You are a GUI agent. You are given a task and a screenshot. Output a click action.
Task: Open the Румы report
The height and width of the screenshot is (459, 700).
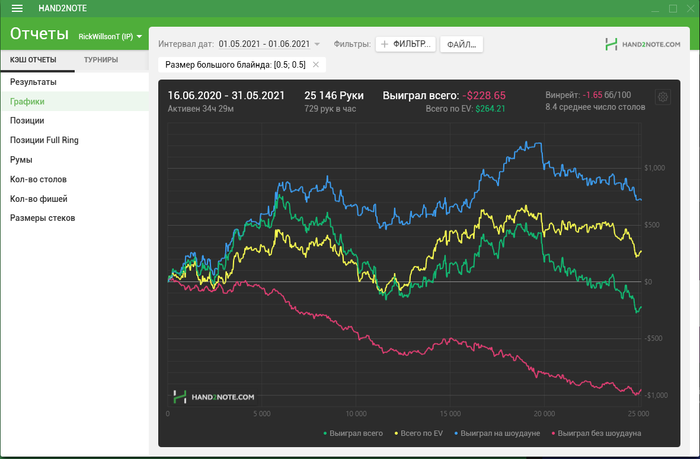75,160
